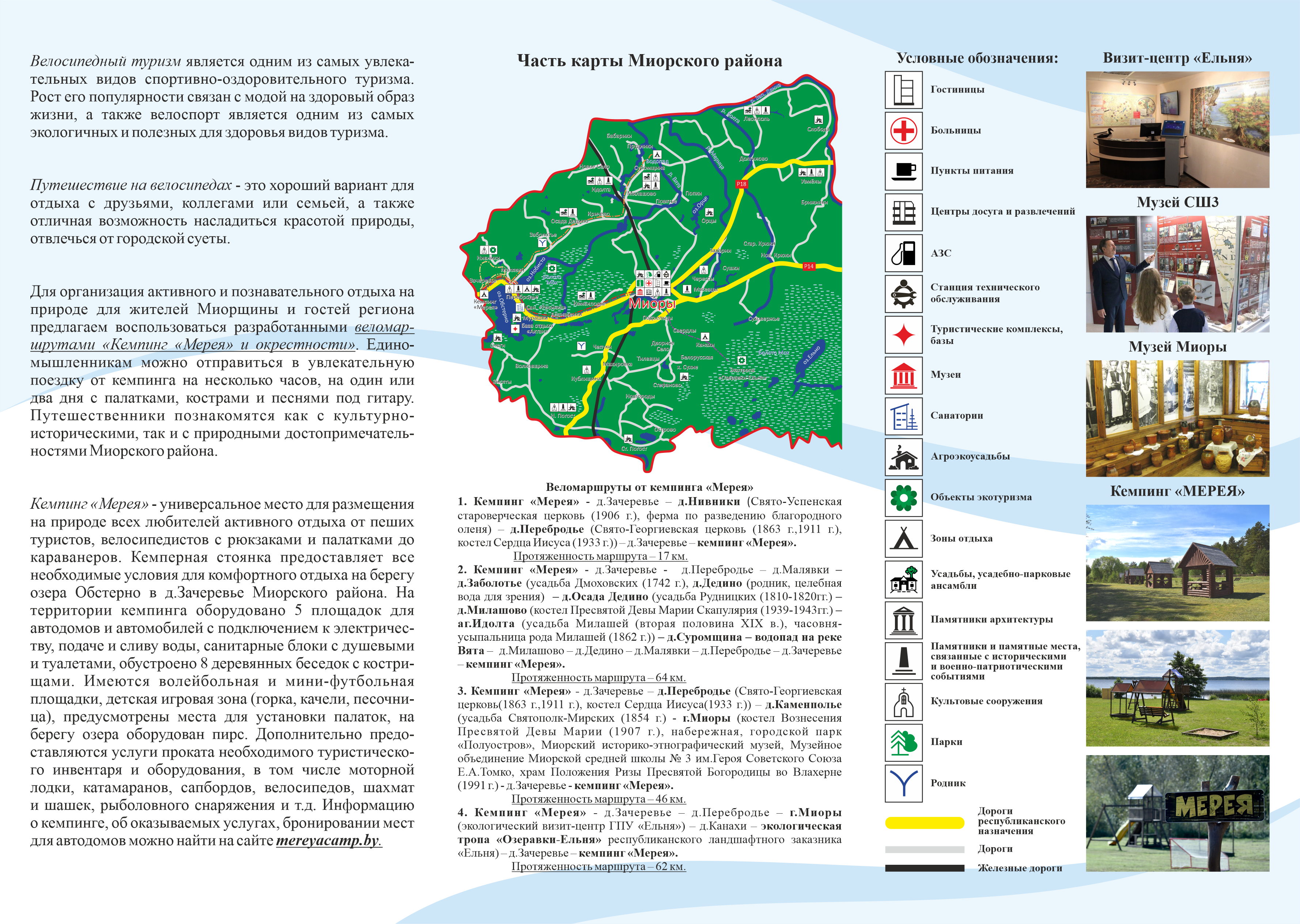Viewport: 1300px width, 924px height.
Task: Click the gear Станция технического обслуживания icon
Action: coord(903,294)
